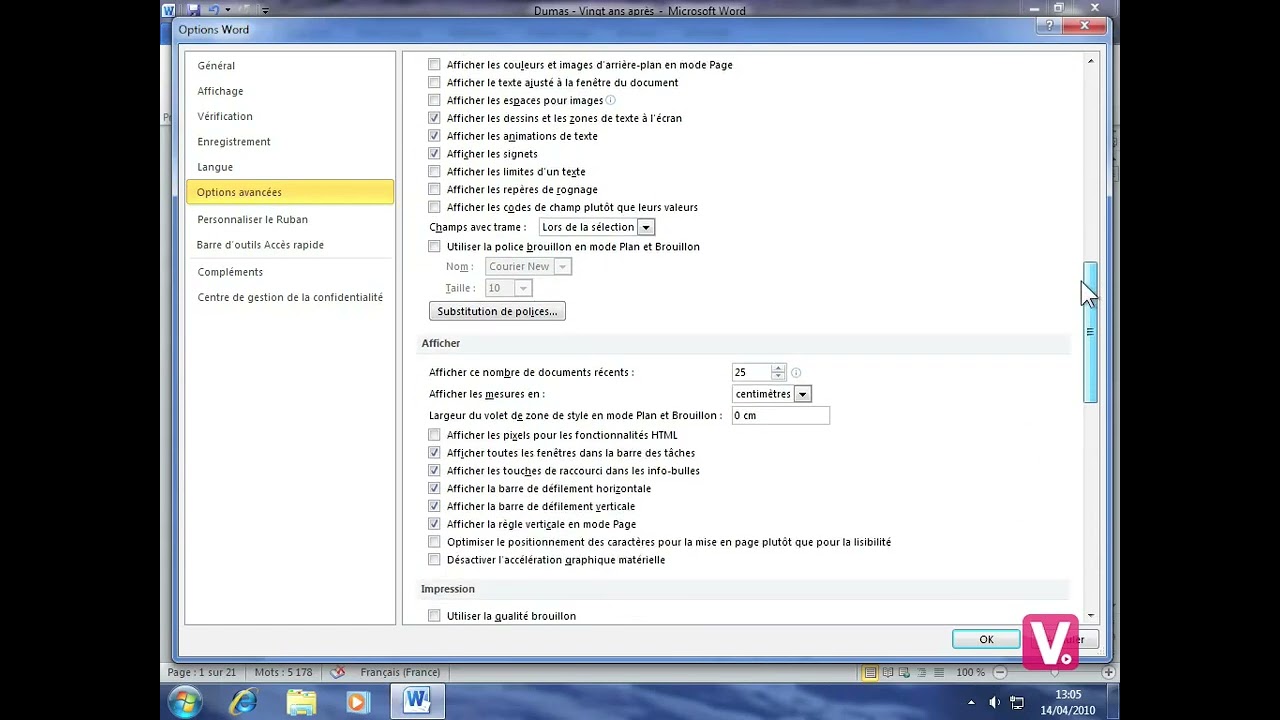Toggle 'Afficher les animations de texte' checkbox
This screenshot has width=1280, height=720.
(x=434, y=136)
